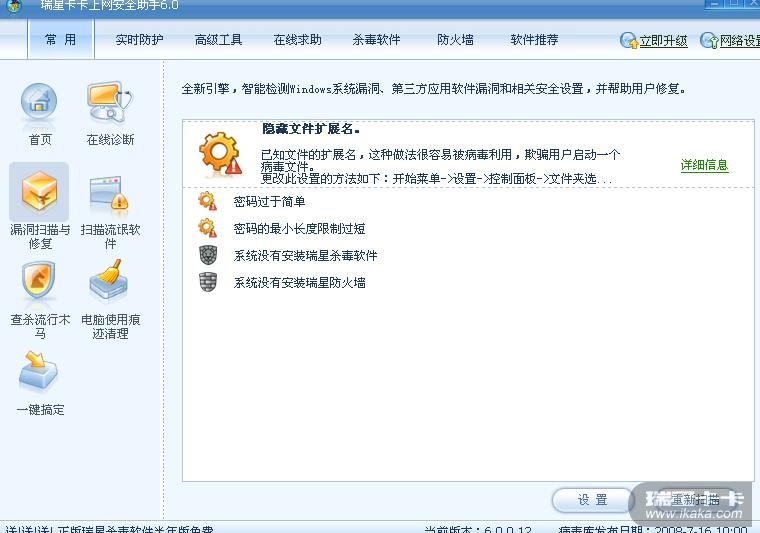Run 一键搞定 one-click fix icon

(39, 371)
